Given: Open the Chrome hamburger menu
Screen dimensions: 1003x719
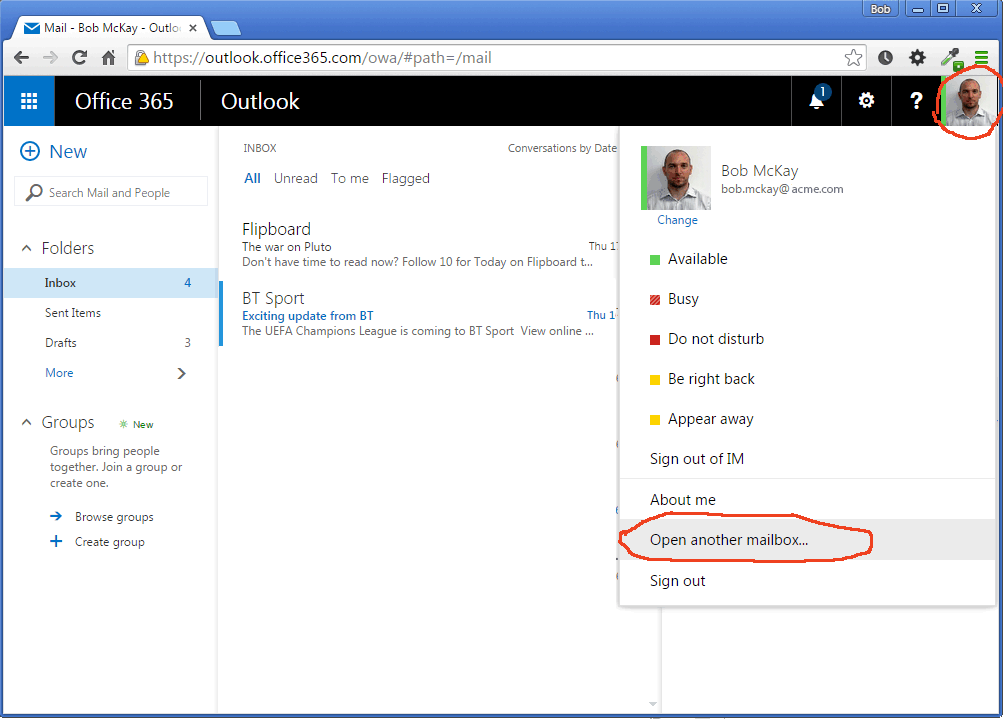Looking at the screenshot, I should click(x=981, y=58).
